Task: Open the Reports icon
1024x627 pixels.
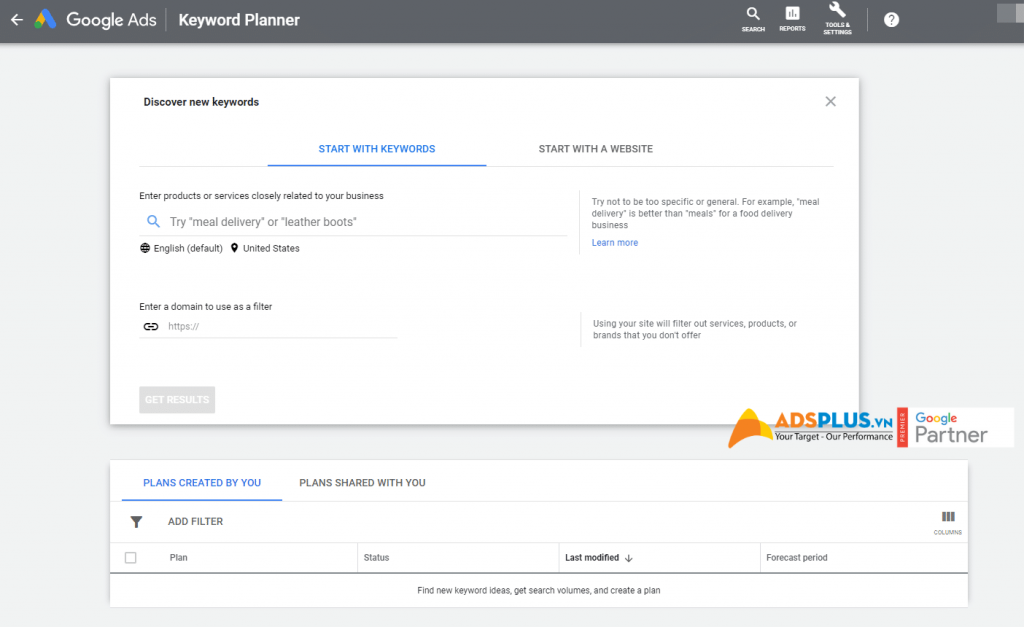Action: click(x=792, y=19)
